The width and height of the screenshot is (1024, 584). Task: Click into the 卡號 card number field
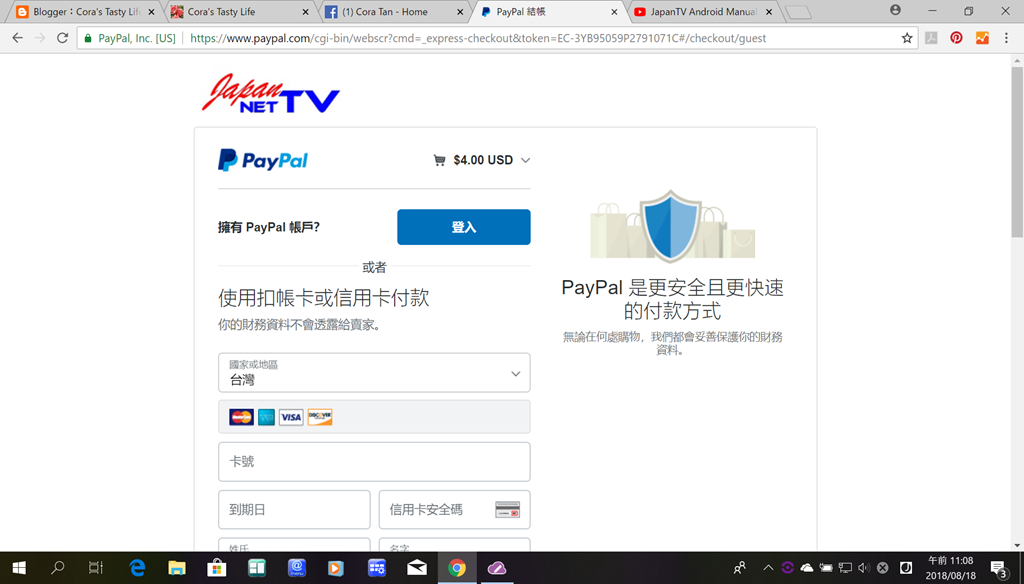coord(374,462)
